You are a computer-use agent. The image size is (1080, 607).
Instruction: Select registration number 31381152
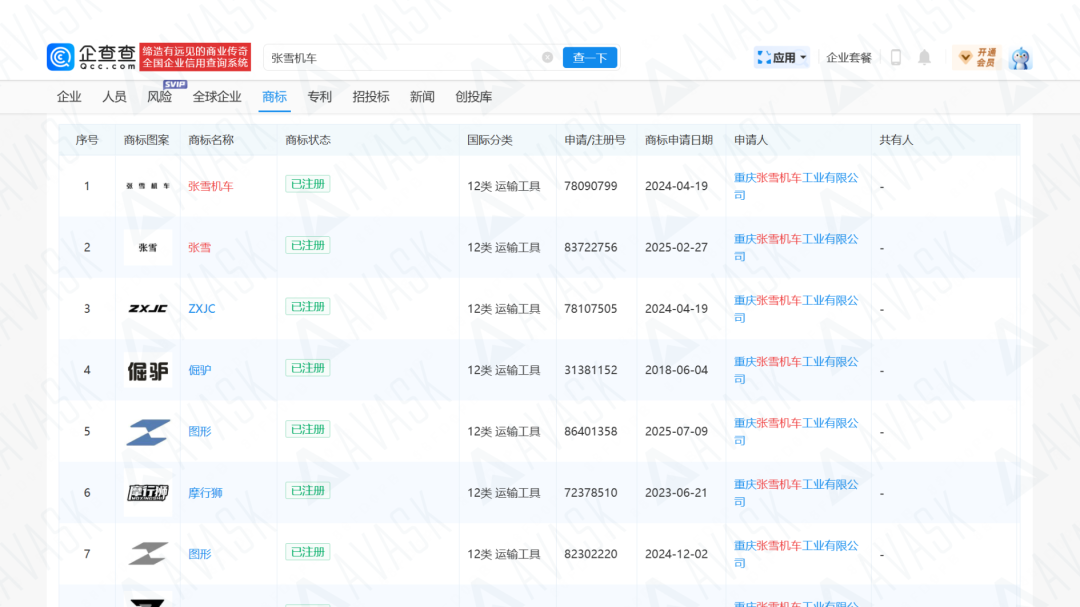click(x=591, y=370)
